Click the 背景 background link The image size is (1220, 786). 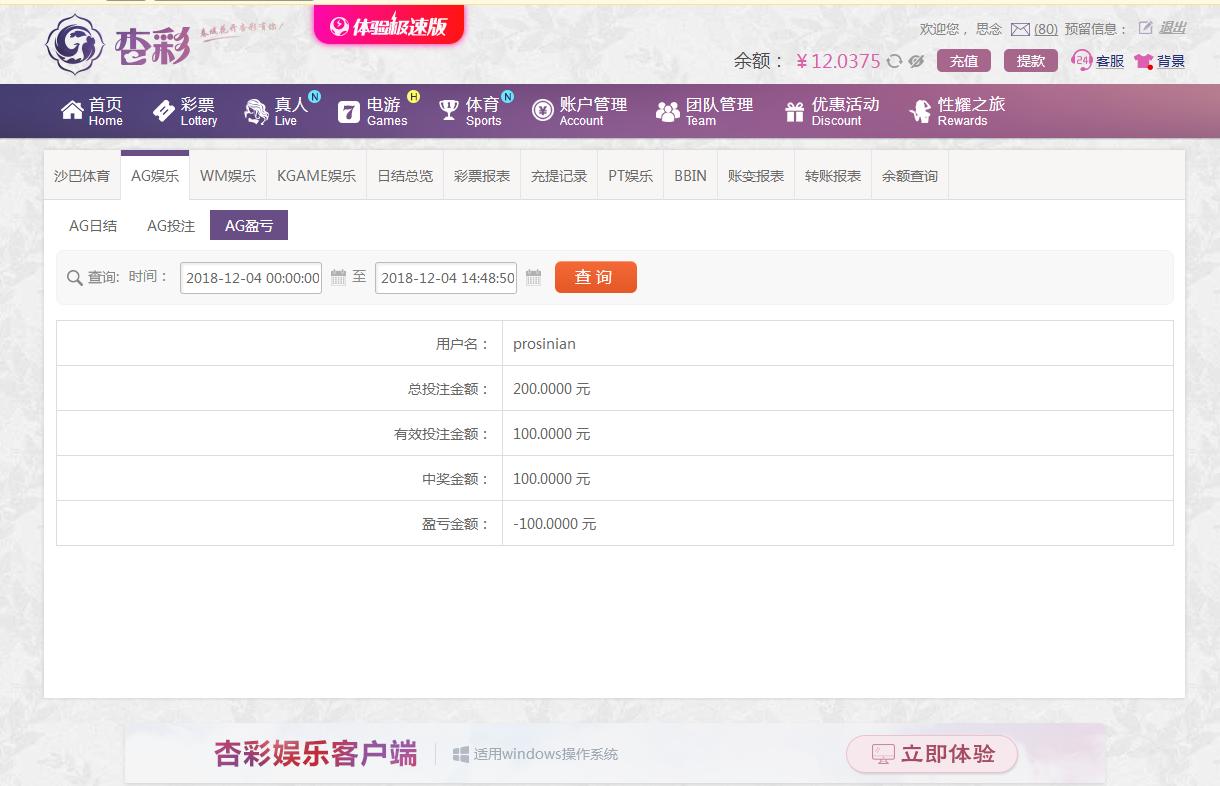(1171, 61)
